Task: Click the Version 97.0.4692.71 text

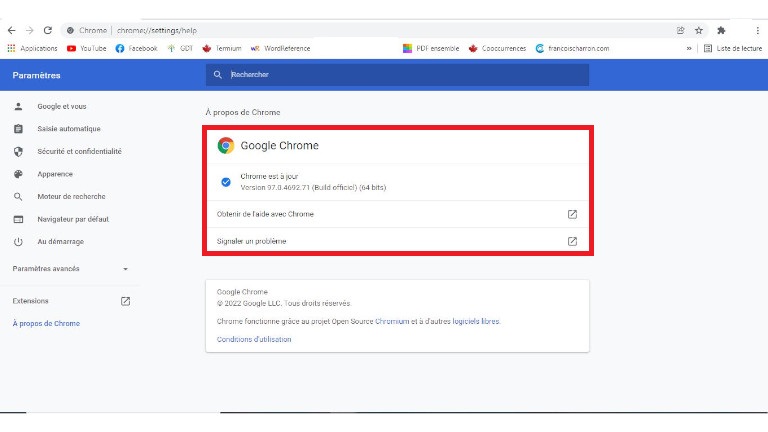Action: click(x=313, y=188)
